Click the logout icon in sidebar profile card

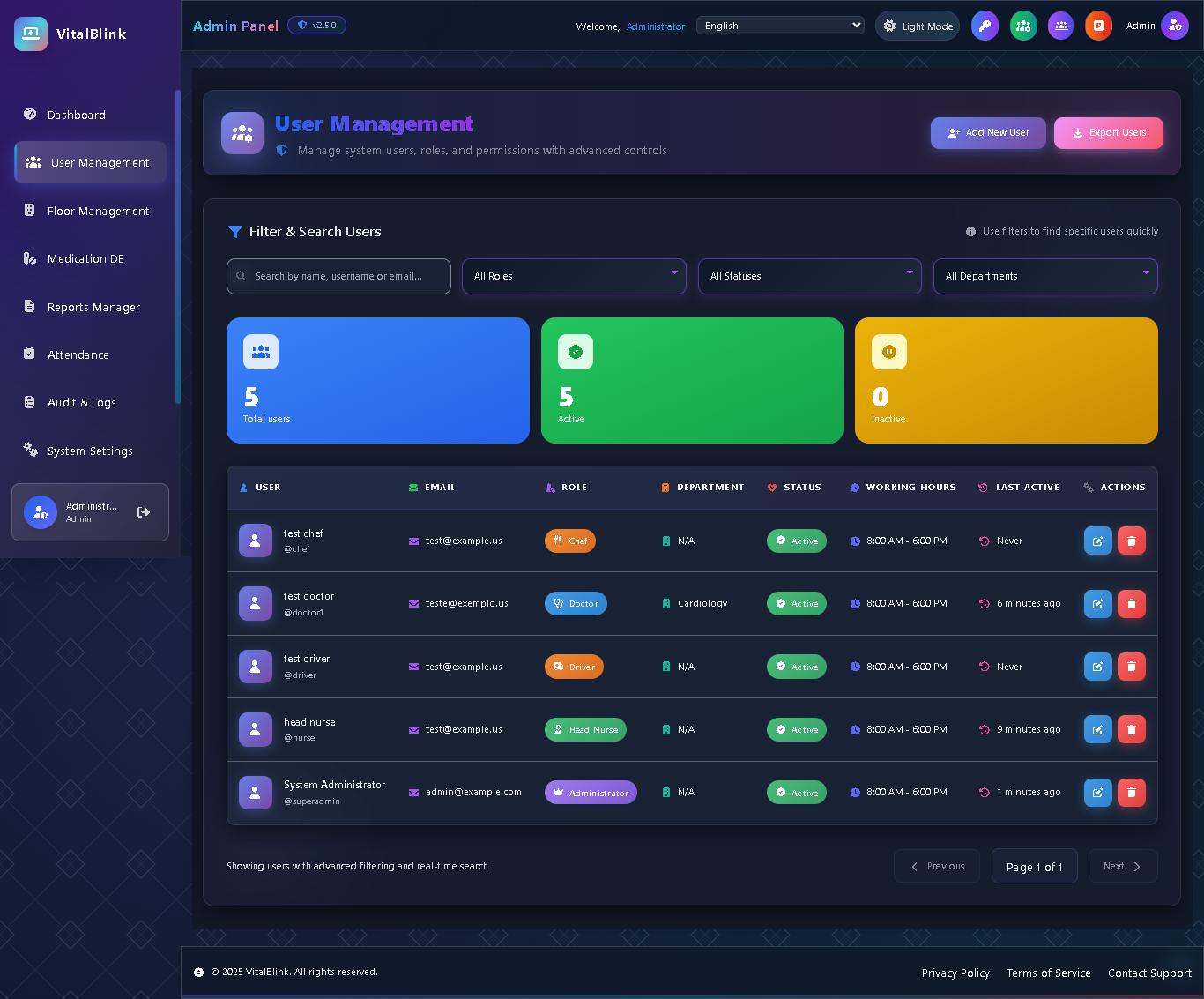144,512
